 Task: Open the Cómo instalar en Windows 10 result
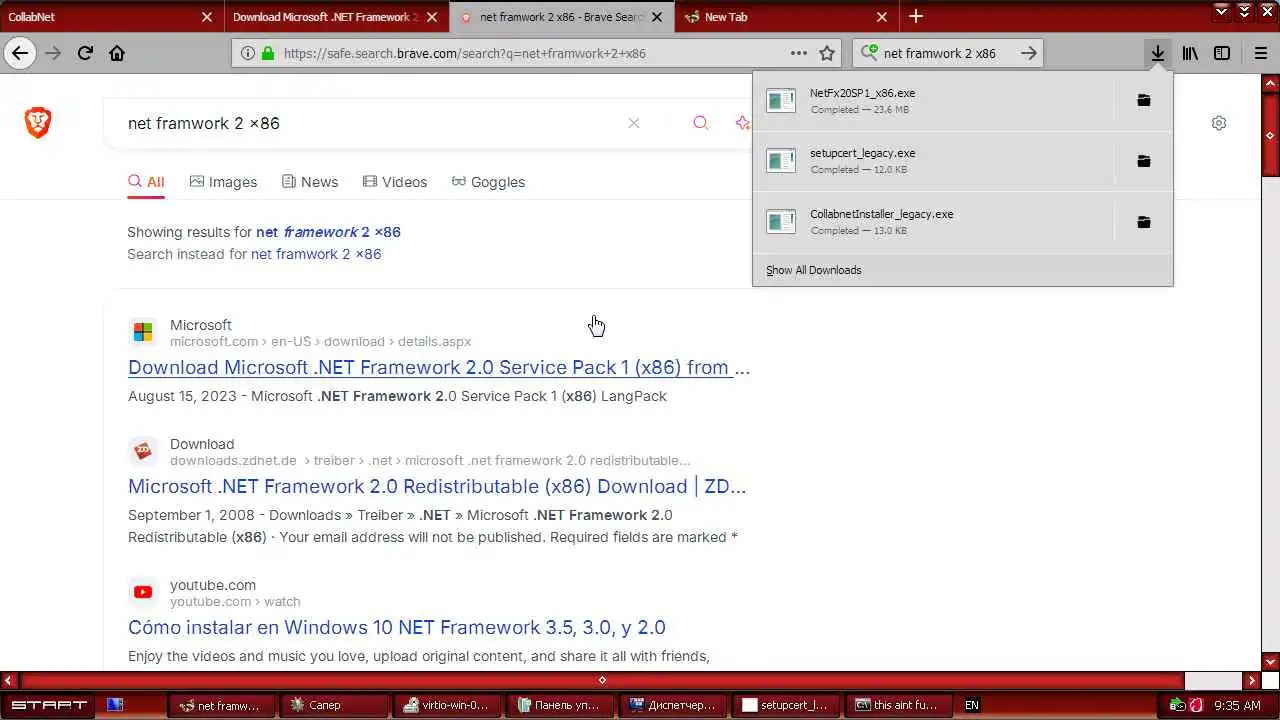pyautogui.click(x=397, y=627)
